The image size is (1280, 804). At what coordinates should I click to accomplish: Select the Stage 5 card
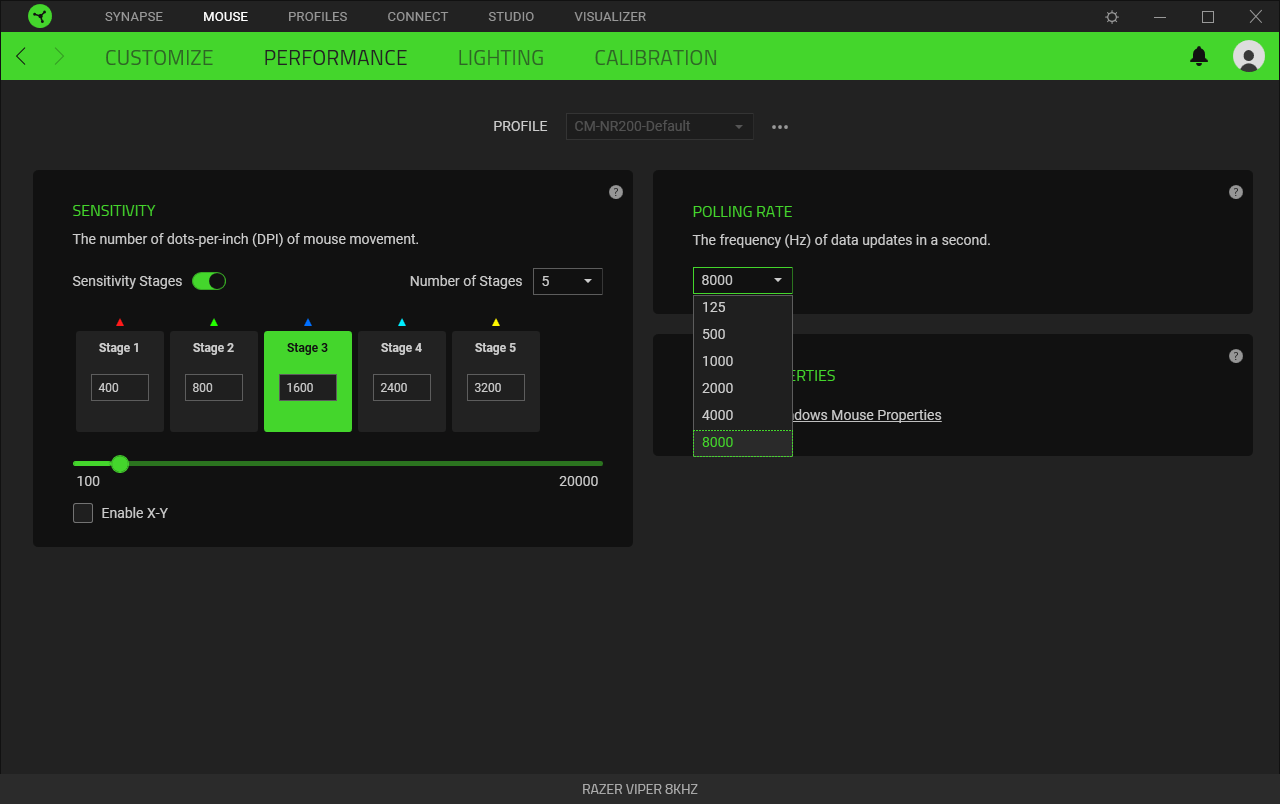[496, 381]
